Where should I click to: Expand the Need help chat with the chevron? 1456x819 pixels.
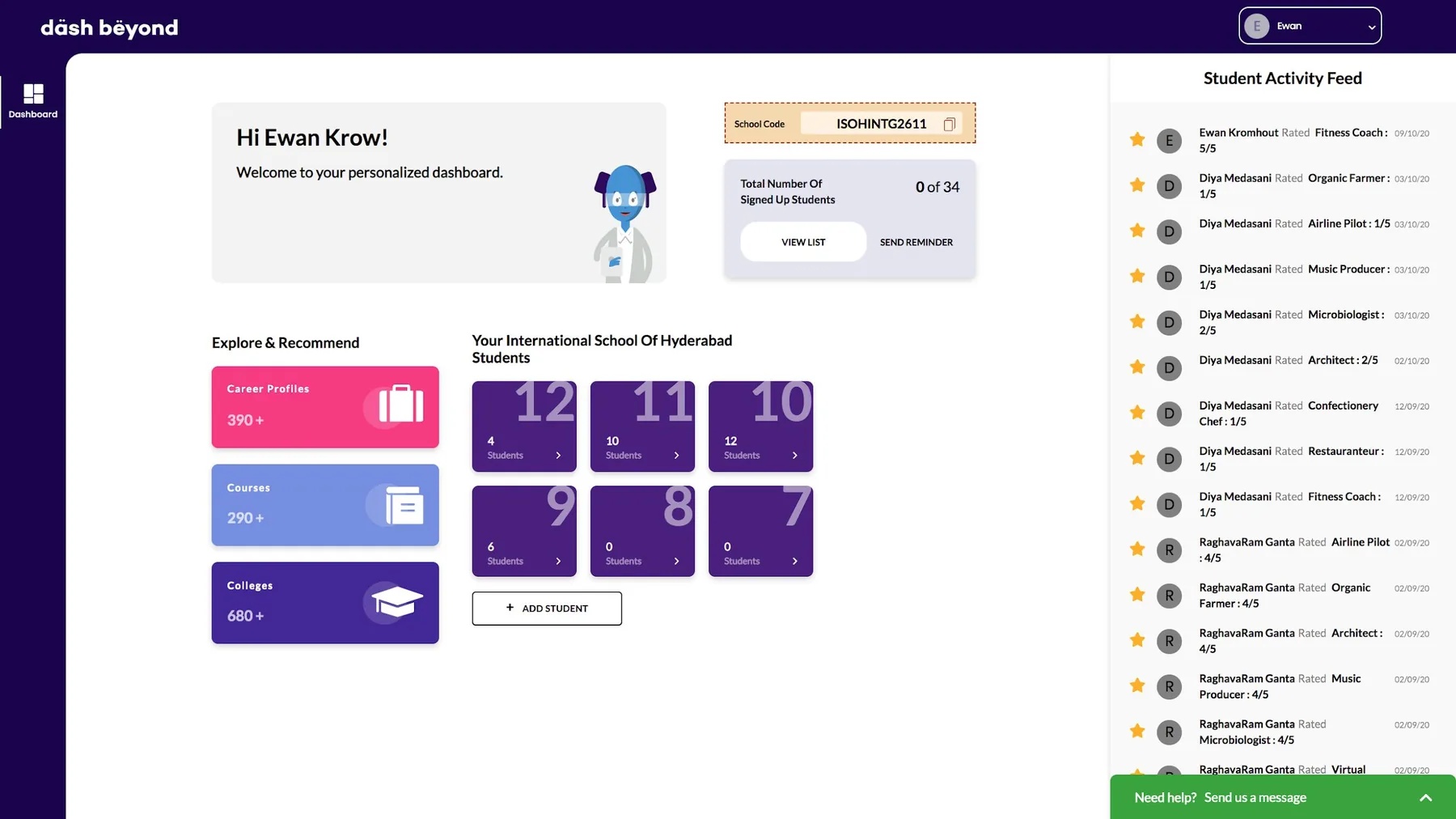[x=1425, y=798]
